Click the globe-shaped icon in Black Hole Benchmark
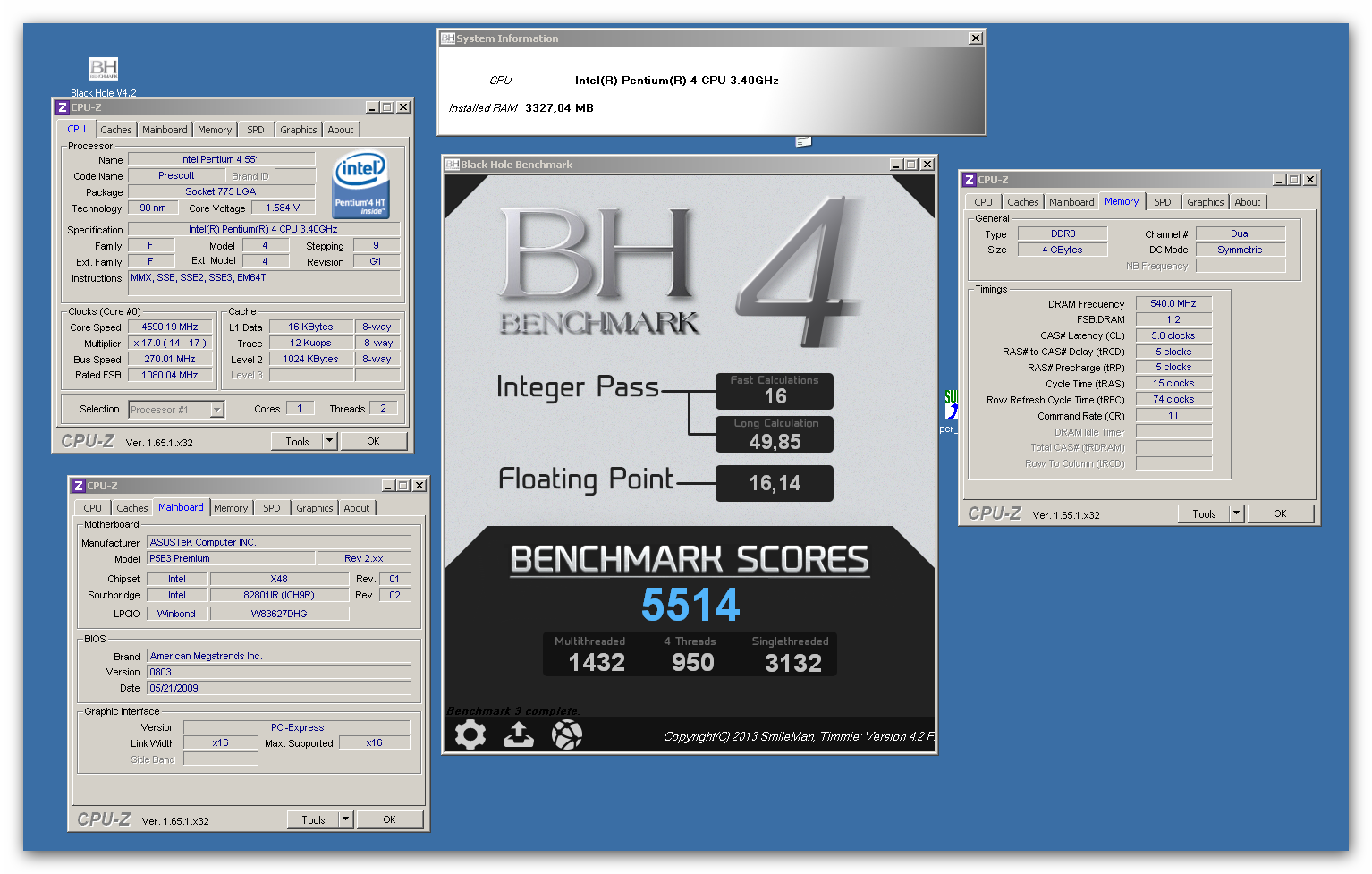Screen dimensions: 1372x874 pyautogui.click(x=567, y=734)
